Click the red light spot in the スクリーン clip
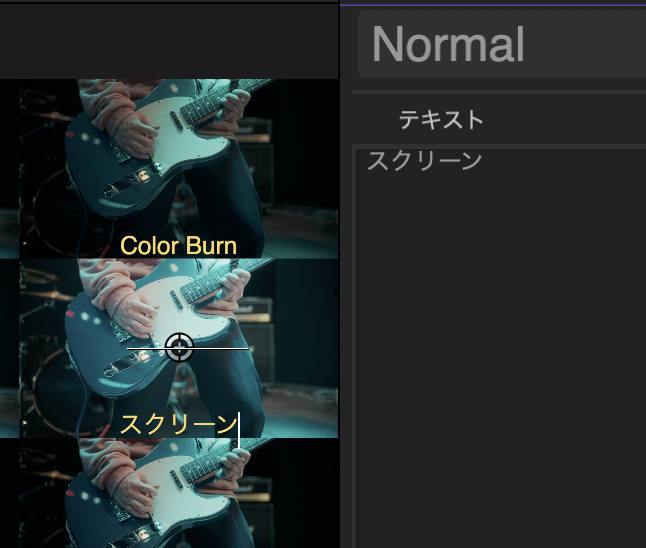 [x=70, y=314]
